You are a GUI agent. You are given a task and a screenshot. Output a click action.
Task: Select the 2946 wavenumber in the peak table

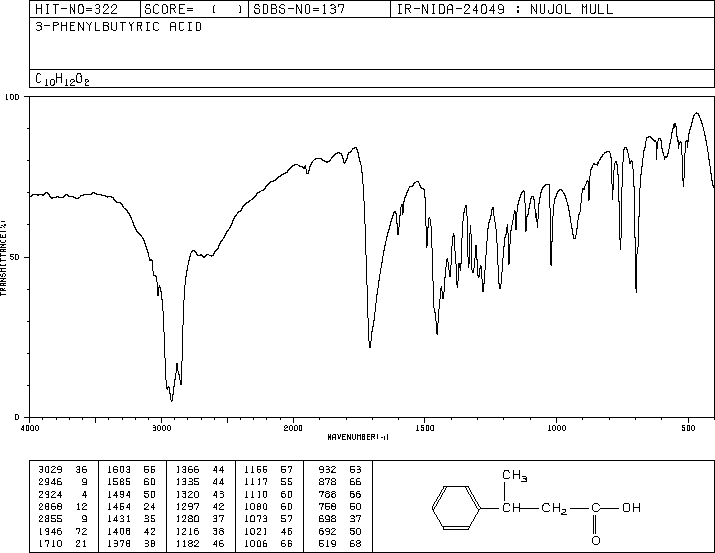[x=50, y=482]
